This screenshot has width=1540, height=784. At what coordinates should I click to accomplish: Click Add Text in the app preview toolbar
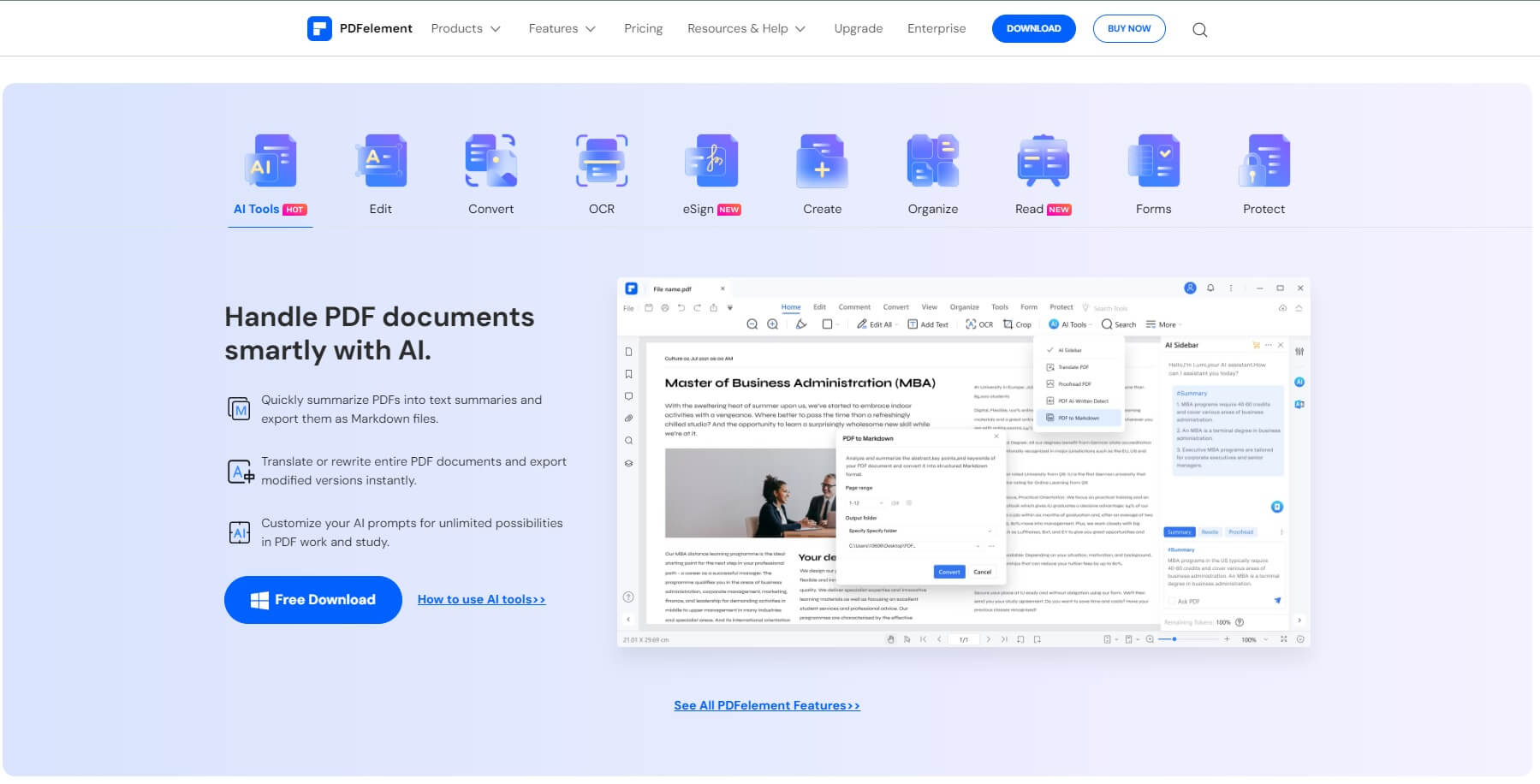click(928, 324)
